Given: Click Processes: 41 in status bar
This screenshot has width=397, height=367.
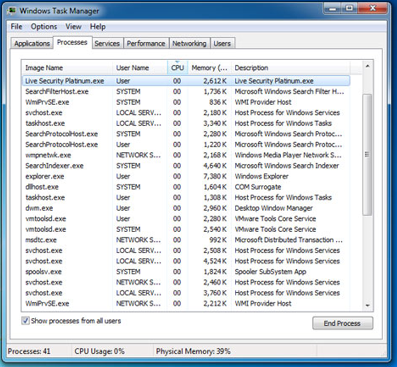Looking at the screenshot, I should click(29, 351).
